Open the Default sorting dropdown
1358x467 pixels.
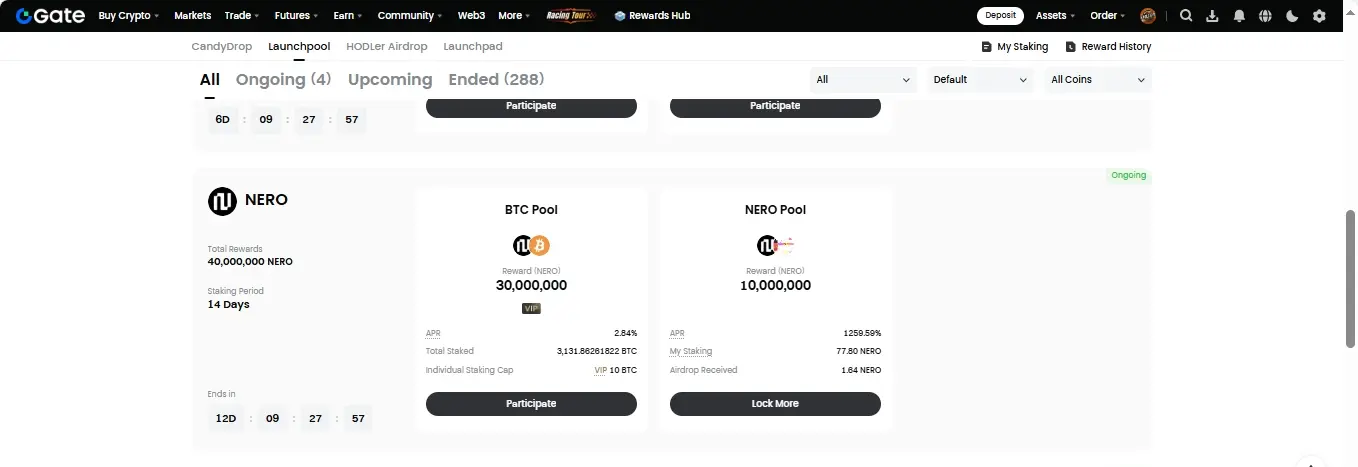980,80
